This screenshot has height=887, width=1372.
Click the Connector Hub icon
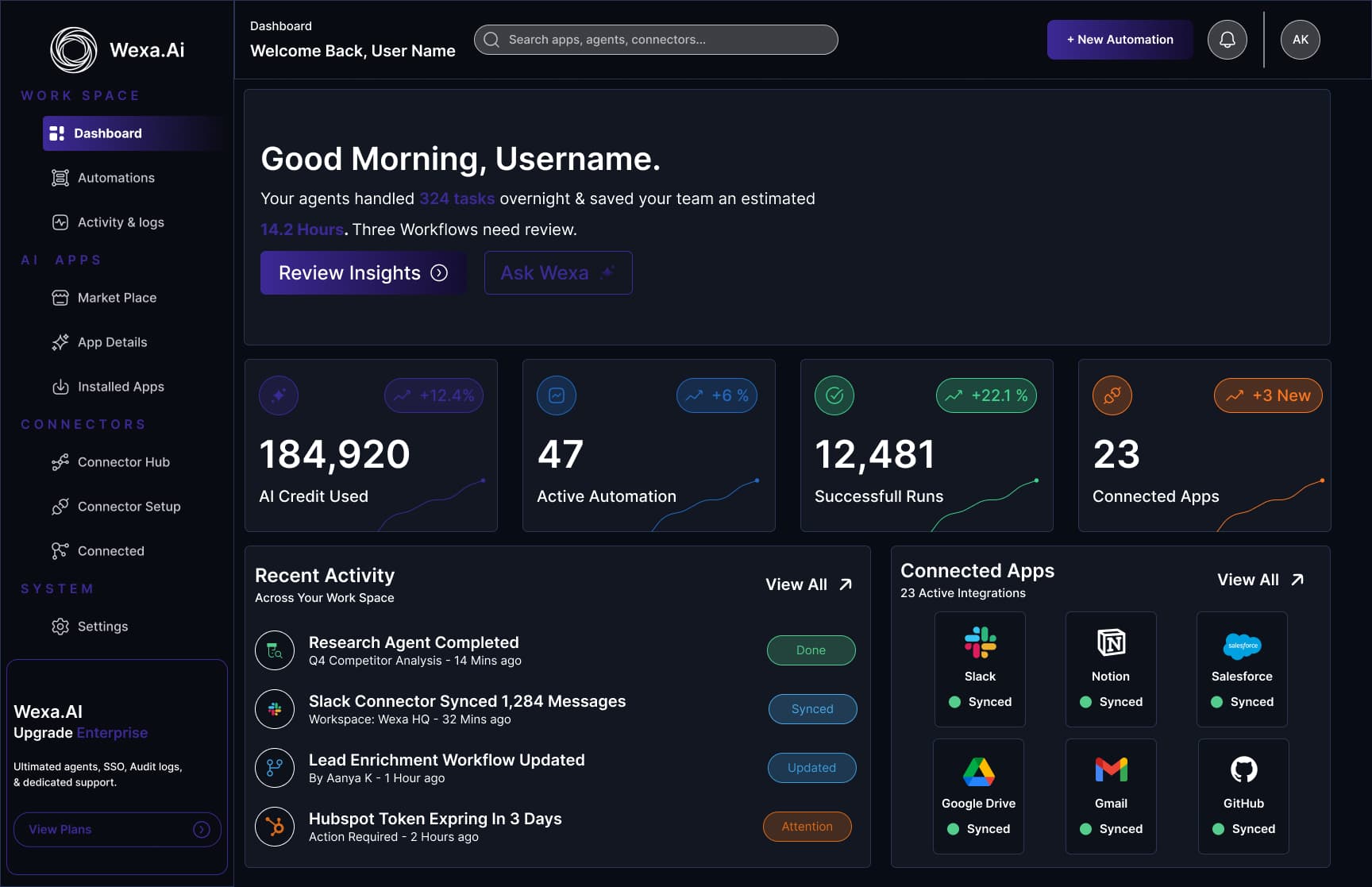pyautogui.click(x=60, y=462)
